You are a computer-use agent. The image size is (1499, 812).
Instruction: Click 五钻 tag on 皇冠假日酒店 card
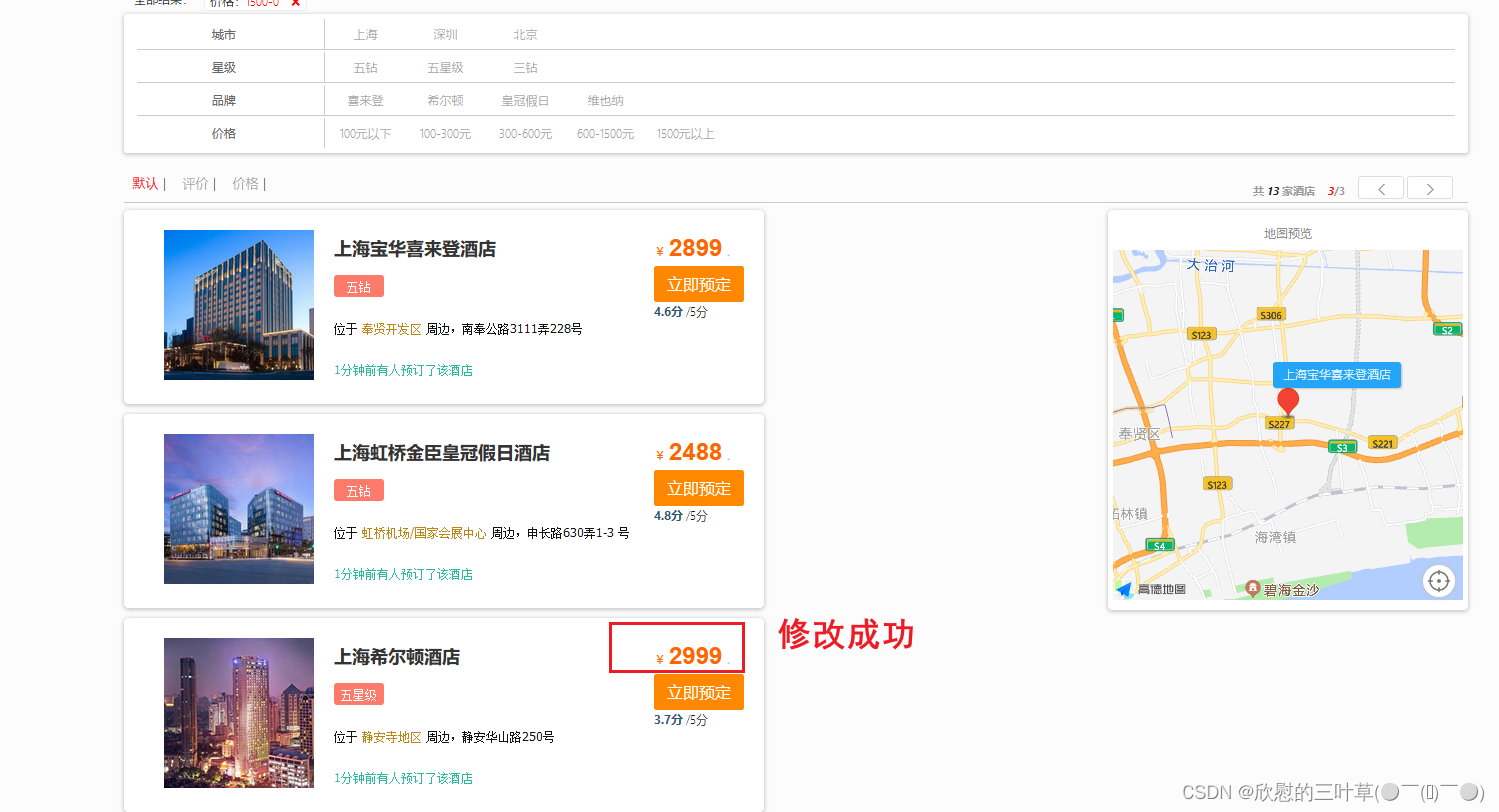click(359, 491)
